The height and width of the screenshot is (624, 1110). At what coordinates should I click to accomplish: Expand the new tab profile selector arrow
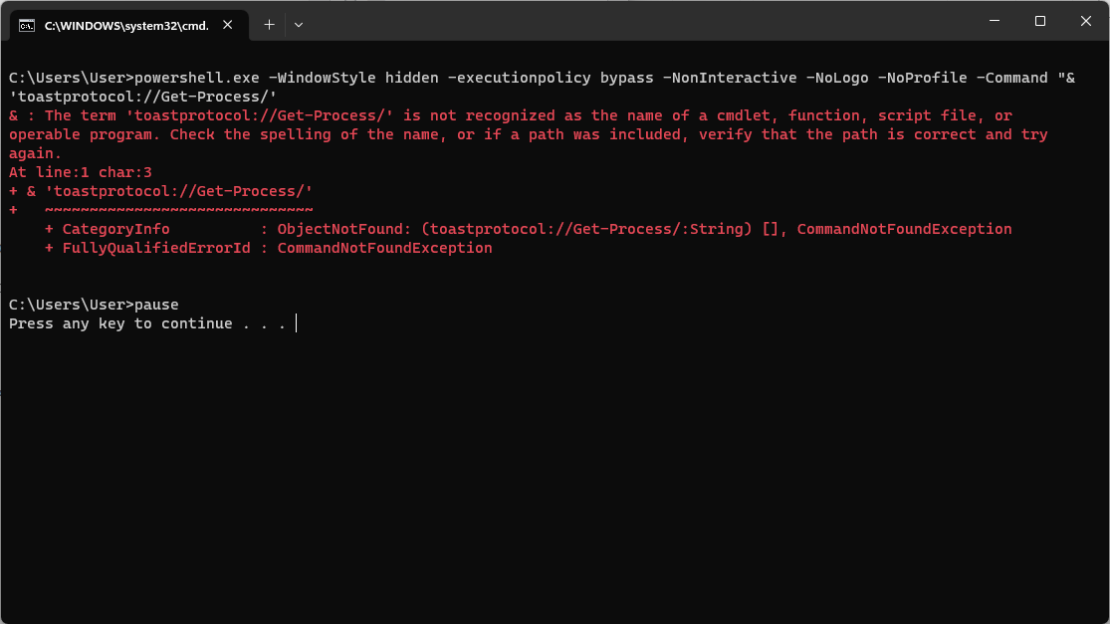point(298,24)
